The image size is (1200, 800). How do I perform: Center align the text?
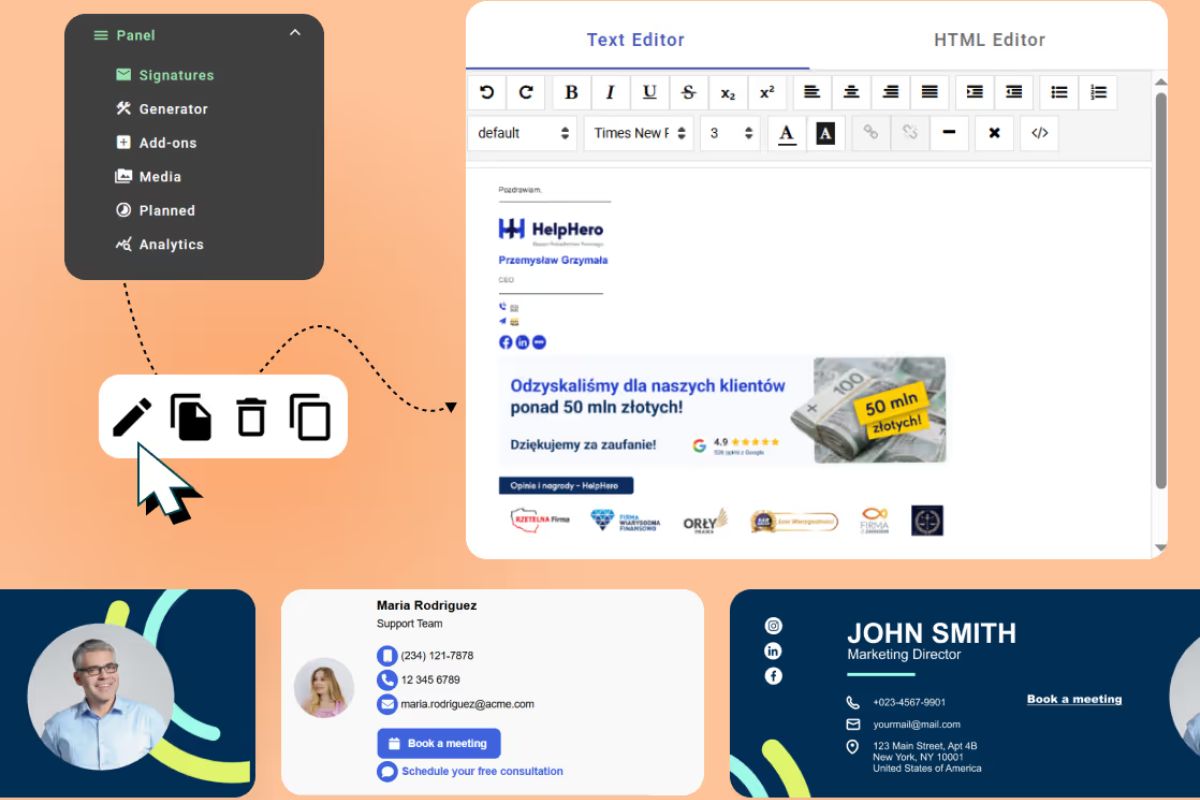click(851, 93)
